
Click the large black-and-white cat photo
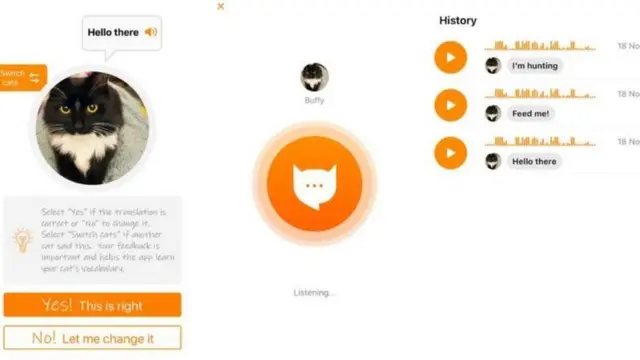coord(92,128)
